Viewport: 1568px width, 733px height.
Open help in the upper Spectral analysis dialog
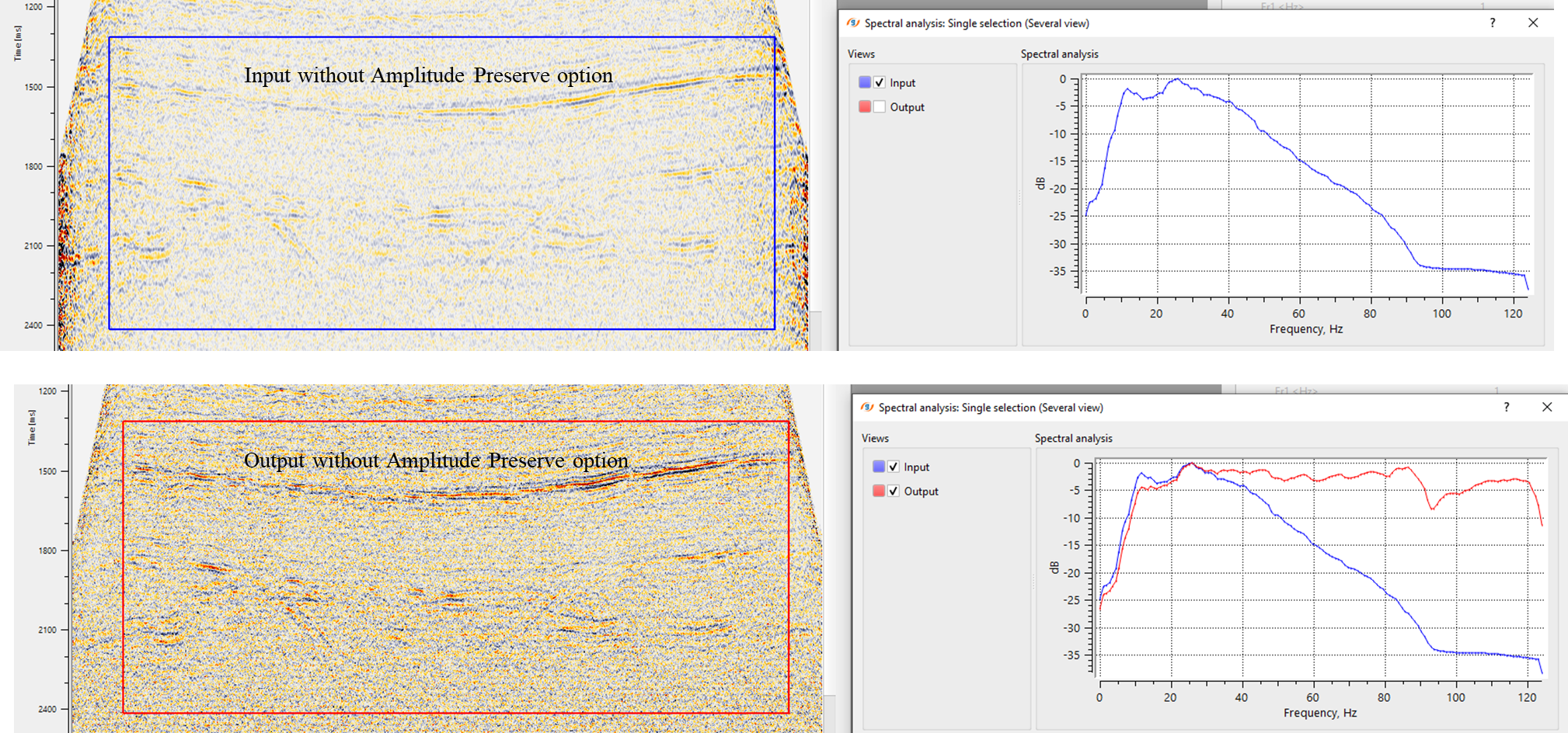point(1492,23)
